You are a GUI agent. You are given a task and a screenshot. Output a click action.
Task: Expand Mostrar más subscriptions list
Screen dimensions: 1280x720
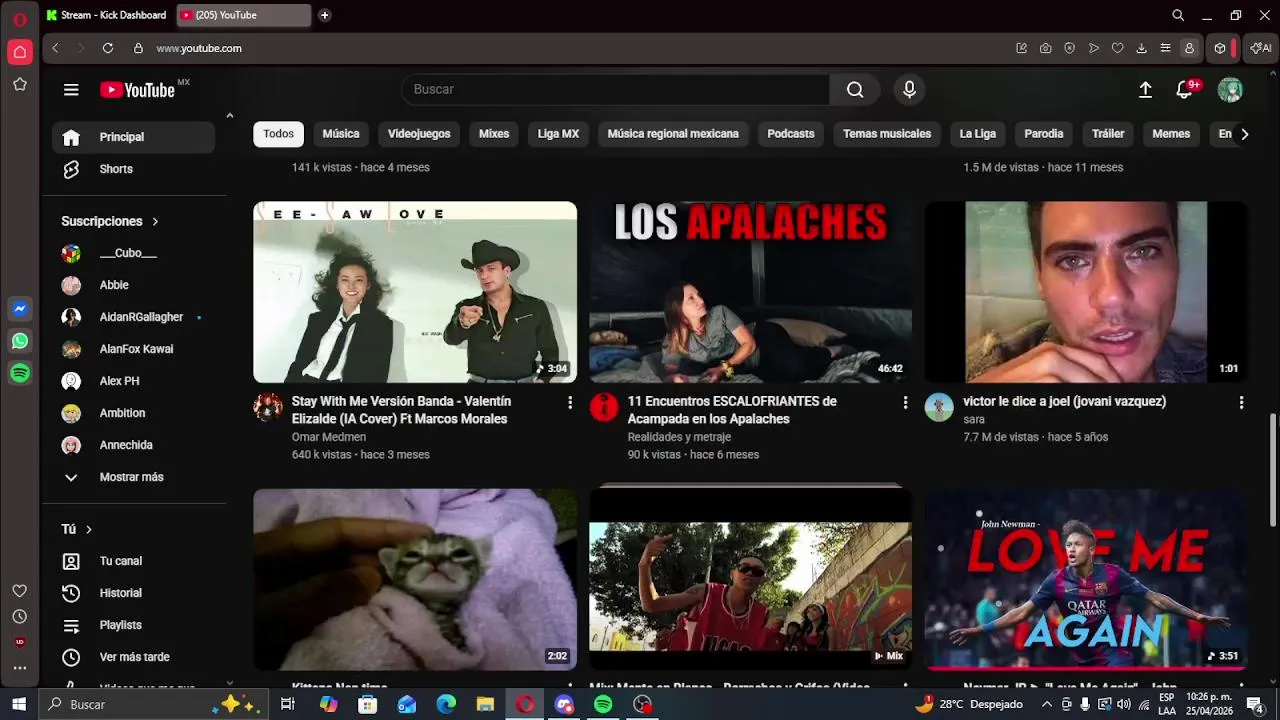pos(129,477)
